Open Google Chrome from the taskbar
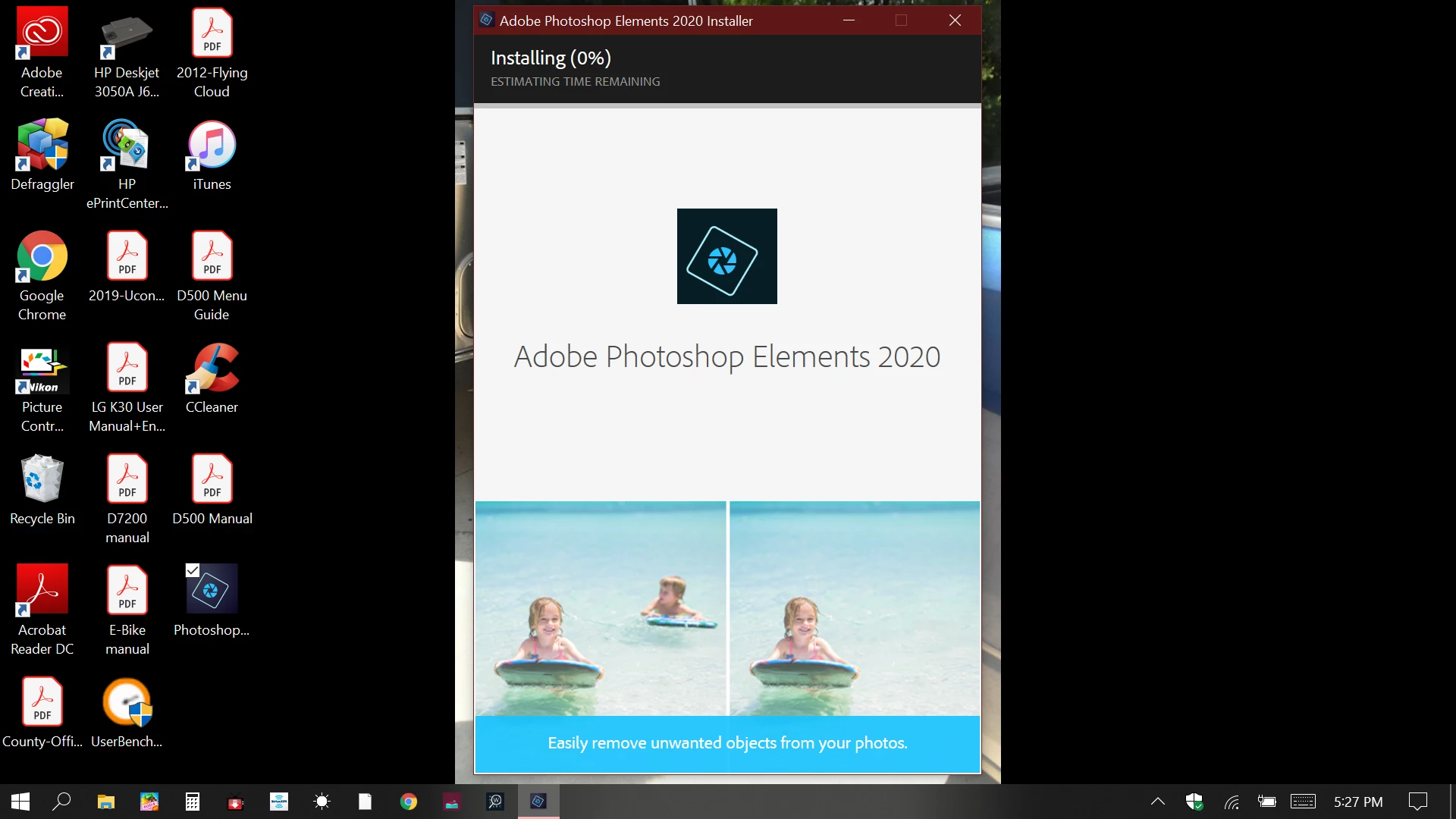1456x819 pixels. coord(409,802)
